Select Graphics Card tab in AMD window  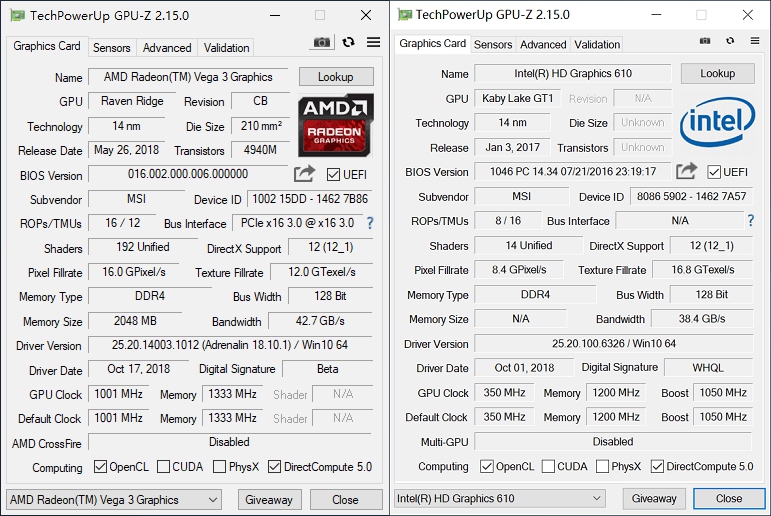click(47, 46)
